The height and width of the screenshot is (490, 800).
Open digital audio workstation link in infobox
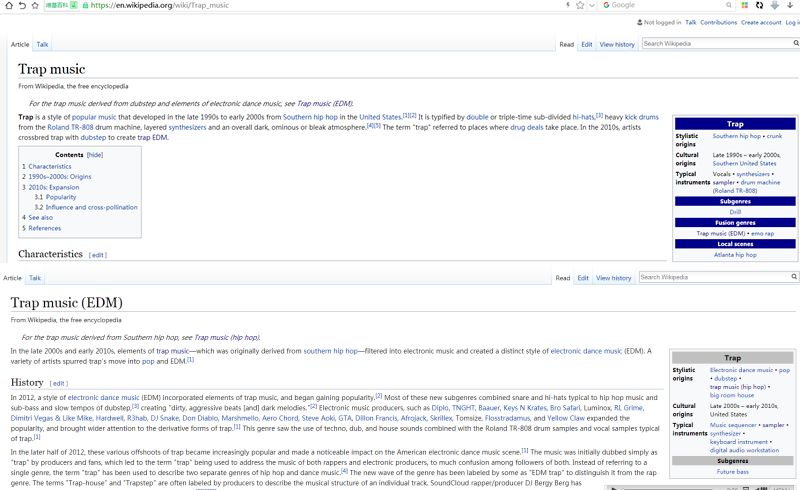pos(744,450)
